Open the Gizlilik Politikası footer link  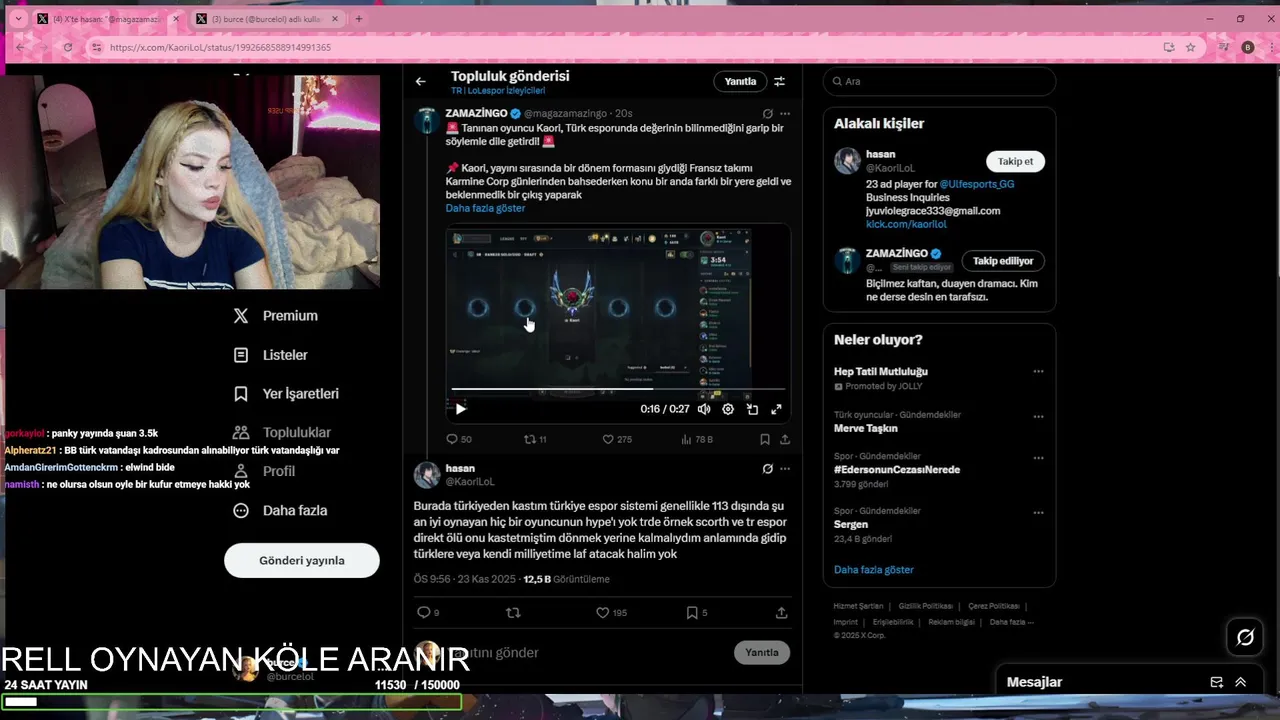coord(926,606)
